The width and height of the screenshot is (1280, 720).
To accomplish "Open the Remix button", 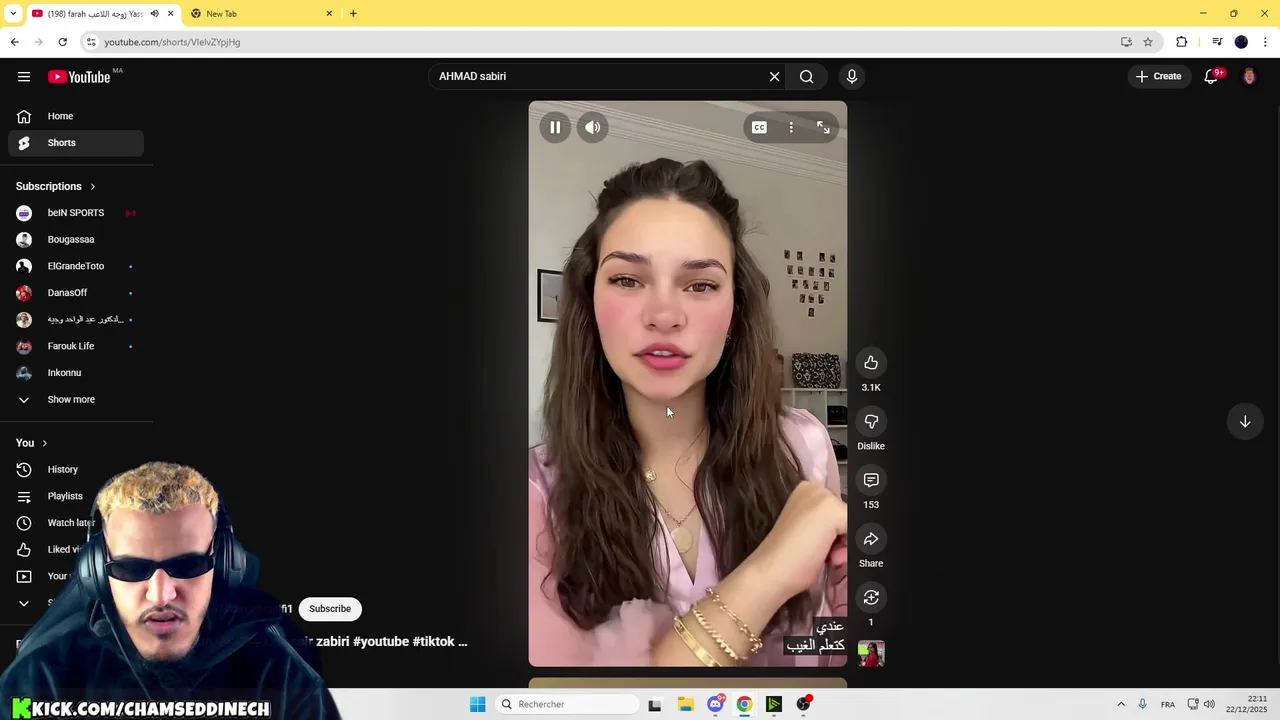I will coord(871,598).
